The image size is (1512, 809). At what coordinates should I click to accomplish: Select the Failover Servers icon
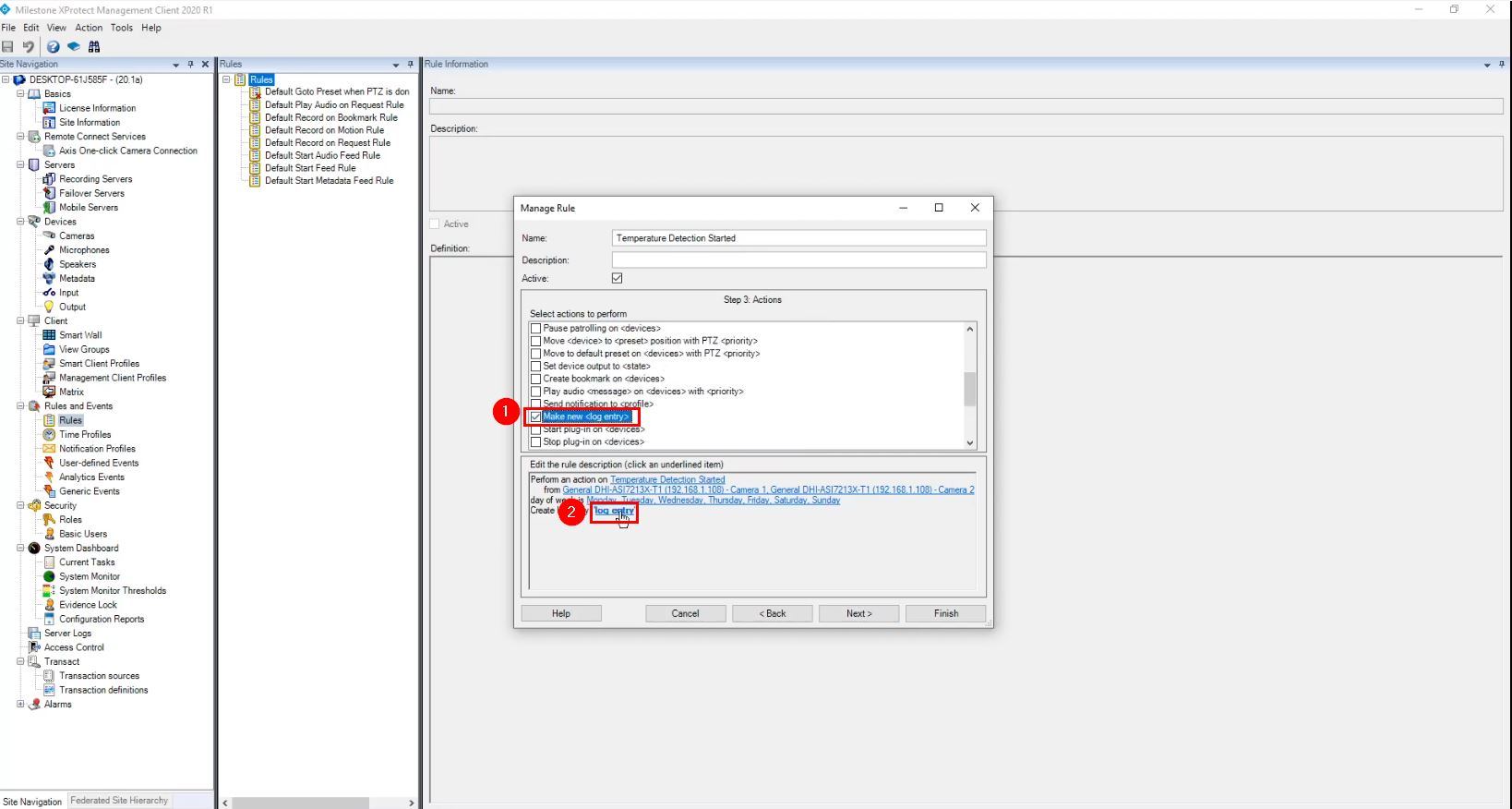[x=50, y=193]
